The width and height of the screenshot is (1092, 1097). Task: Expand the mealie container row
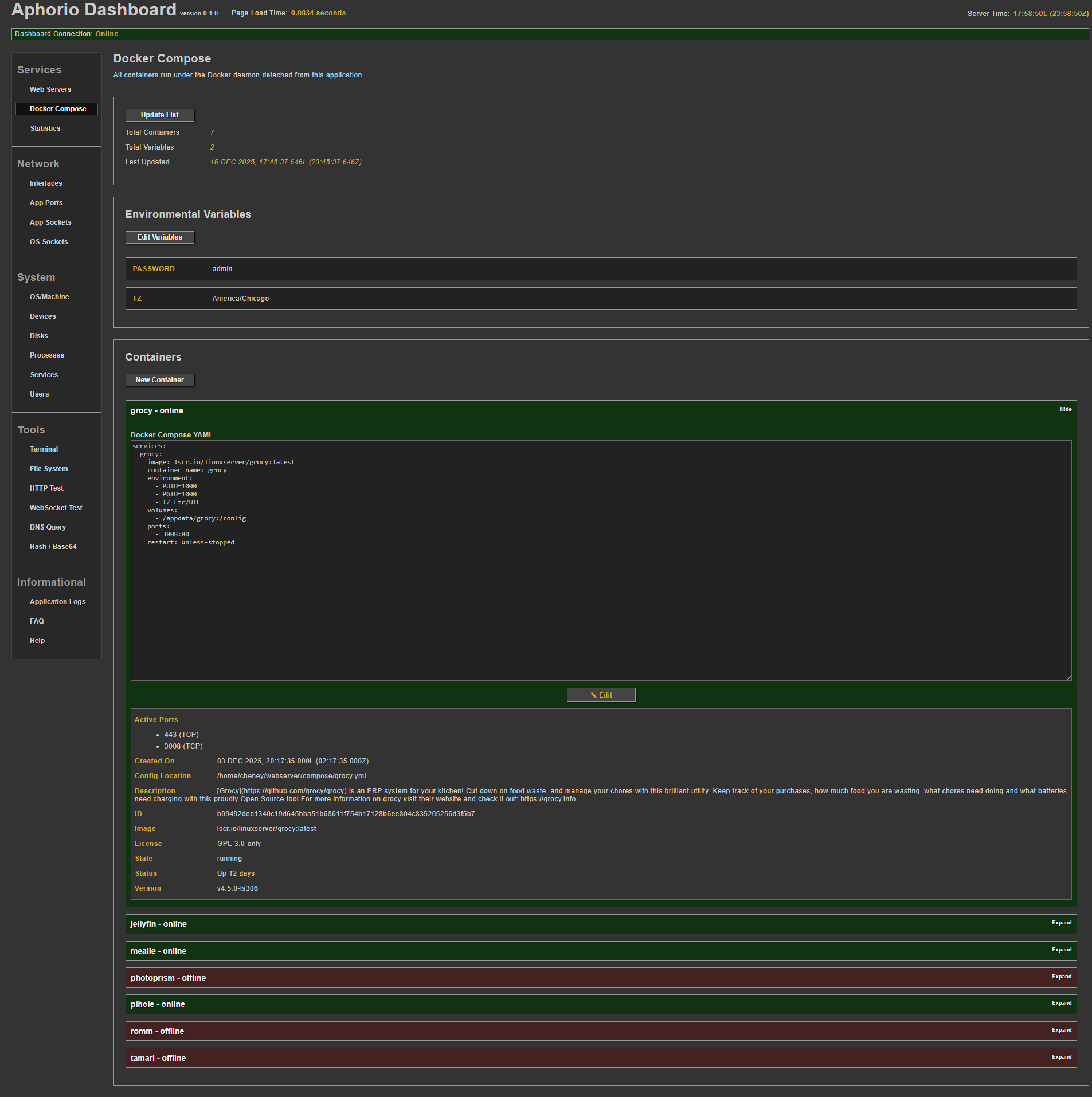[1061, 950]
